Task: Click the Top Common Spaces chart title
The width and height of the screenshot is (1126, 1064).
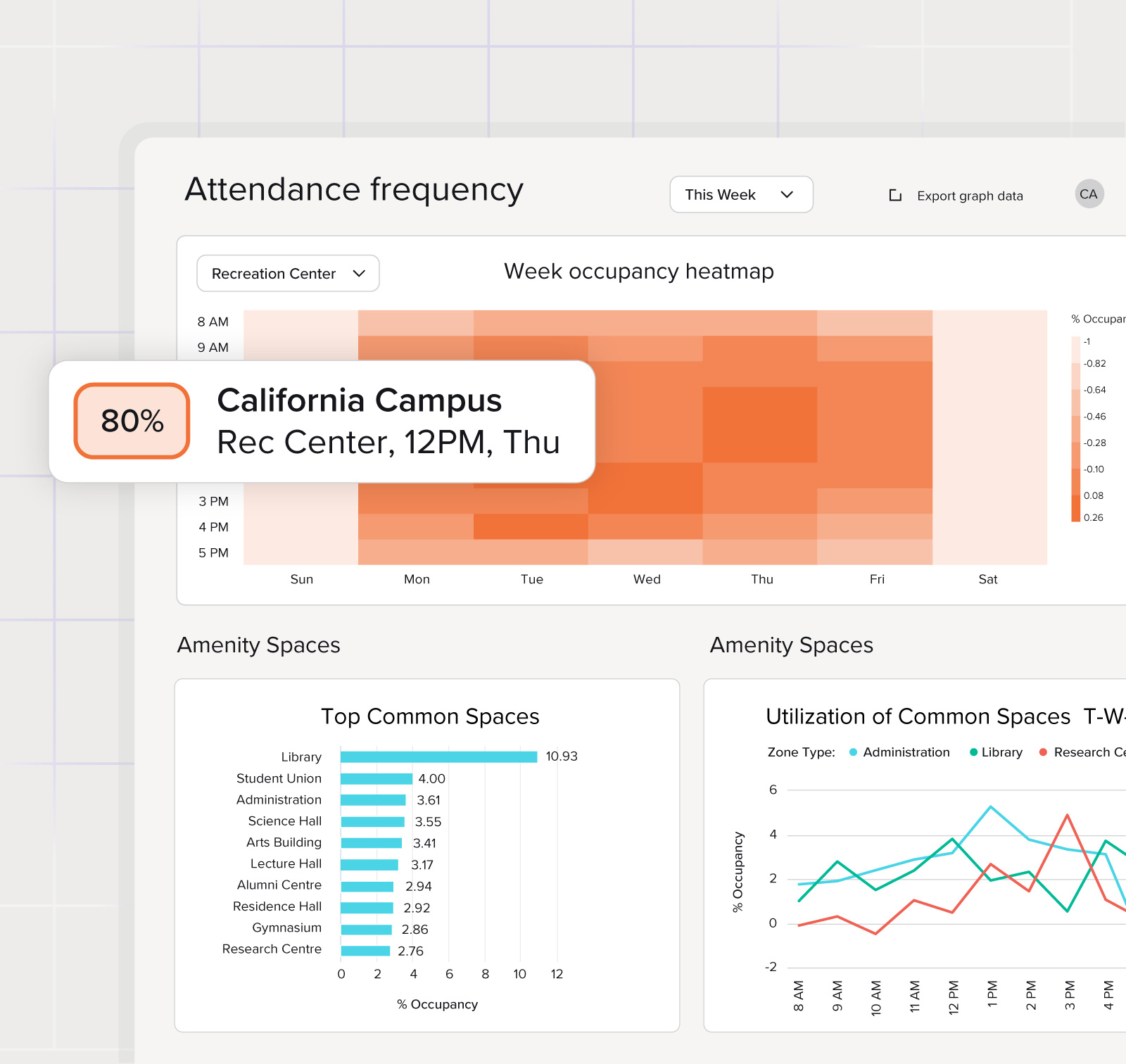Action: click(x=430, y=716)
